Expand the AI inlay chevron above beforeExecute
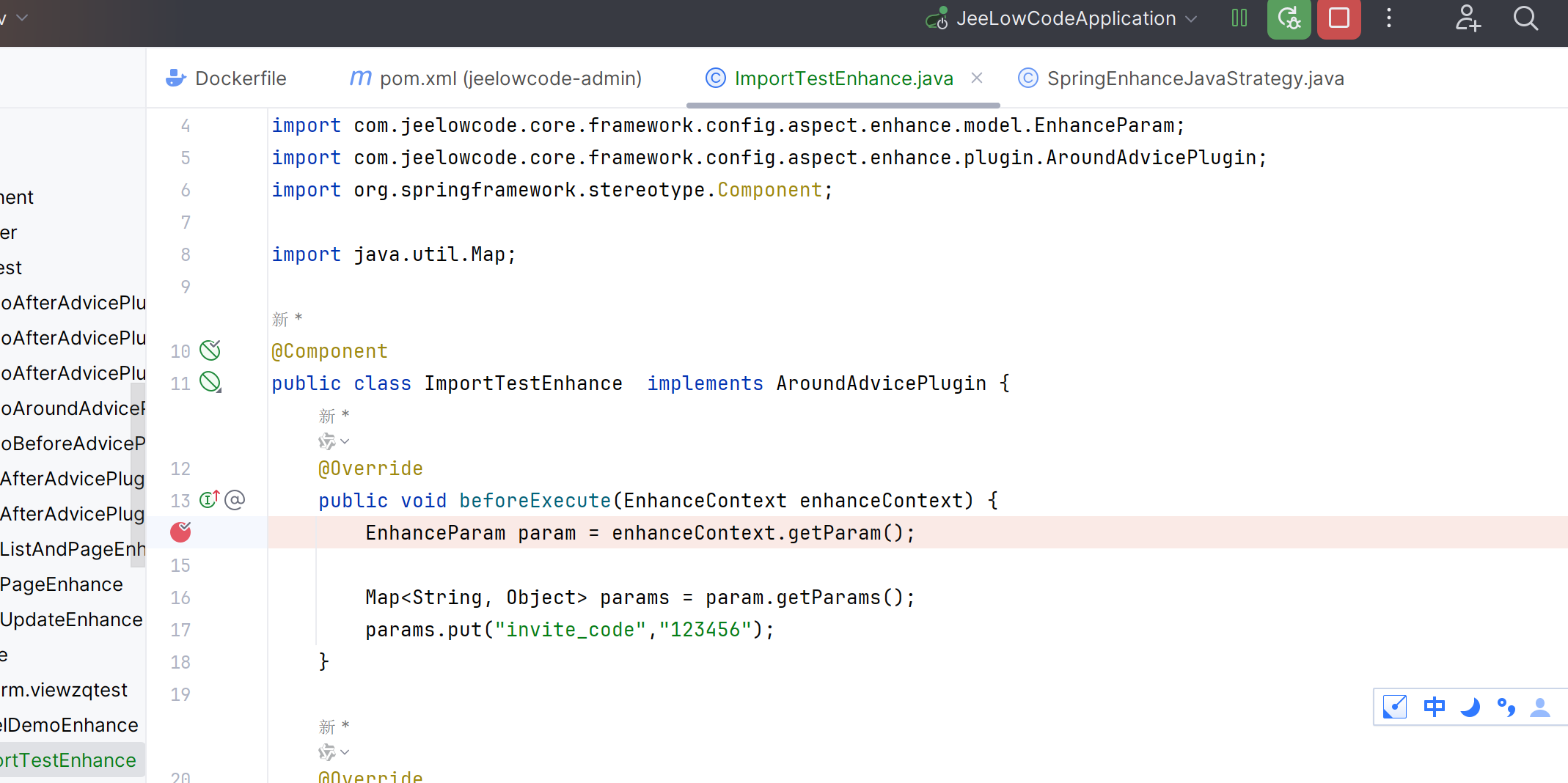 pyautogui.click(x=345, y=441)
